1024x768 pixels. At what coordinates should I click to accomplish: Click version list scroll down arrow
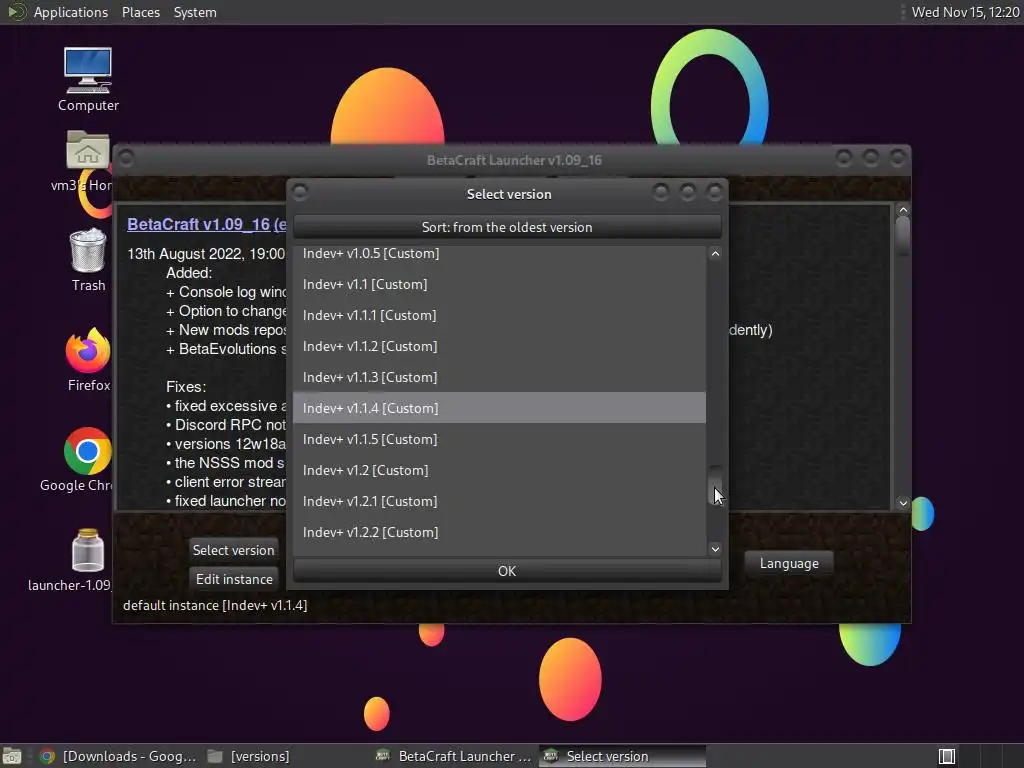pos(715,549)
